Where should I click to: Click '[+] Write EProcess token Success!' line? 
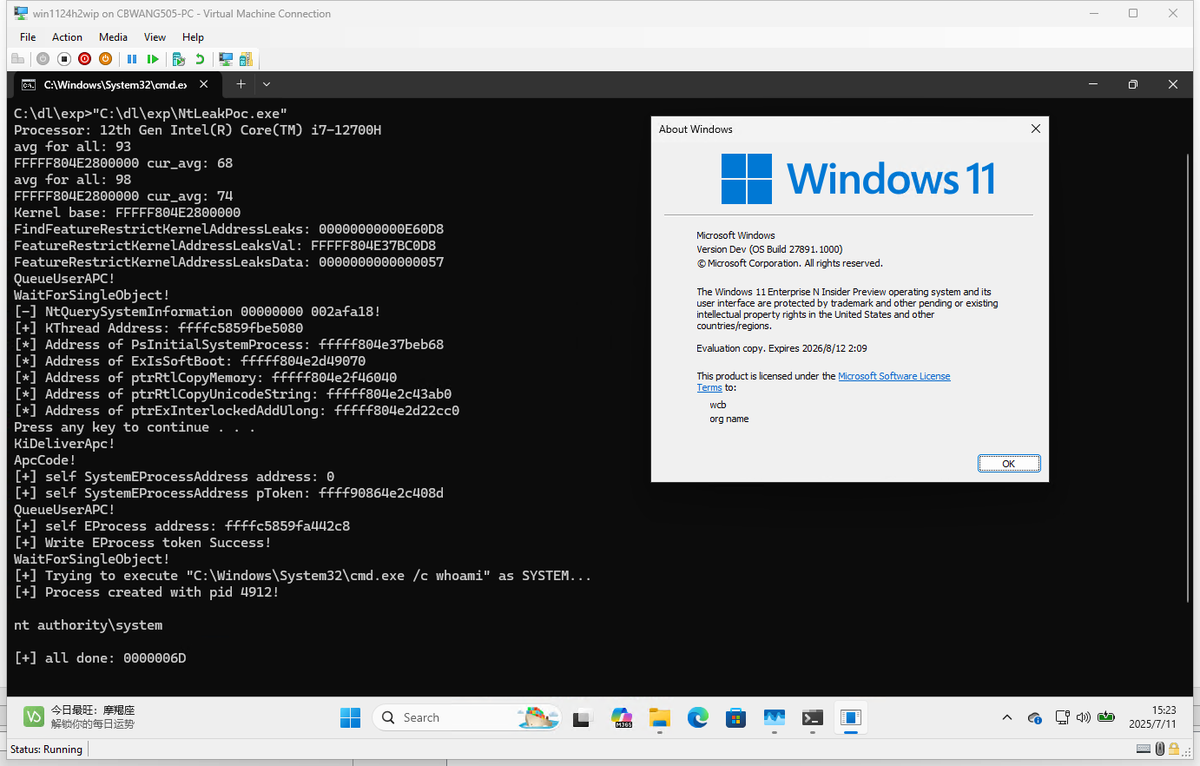point(143,542)
